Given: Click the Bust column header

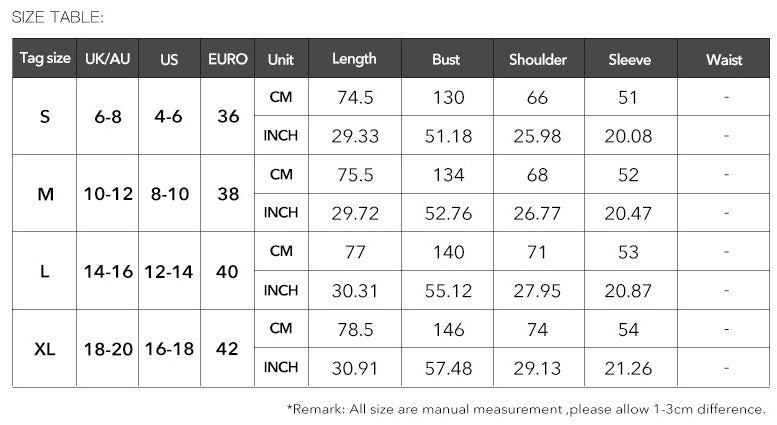Looking at the screenshot, I should (x=446, y=59).
